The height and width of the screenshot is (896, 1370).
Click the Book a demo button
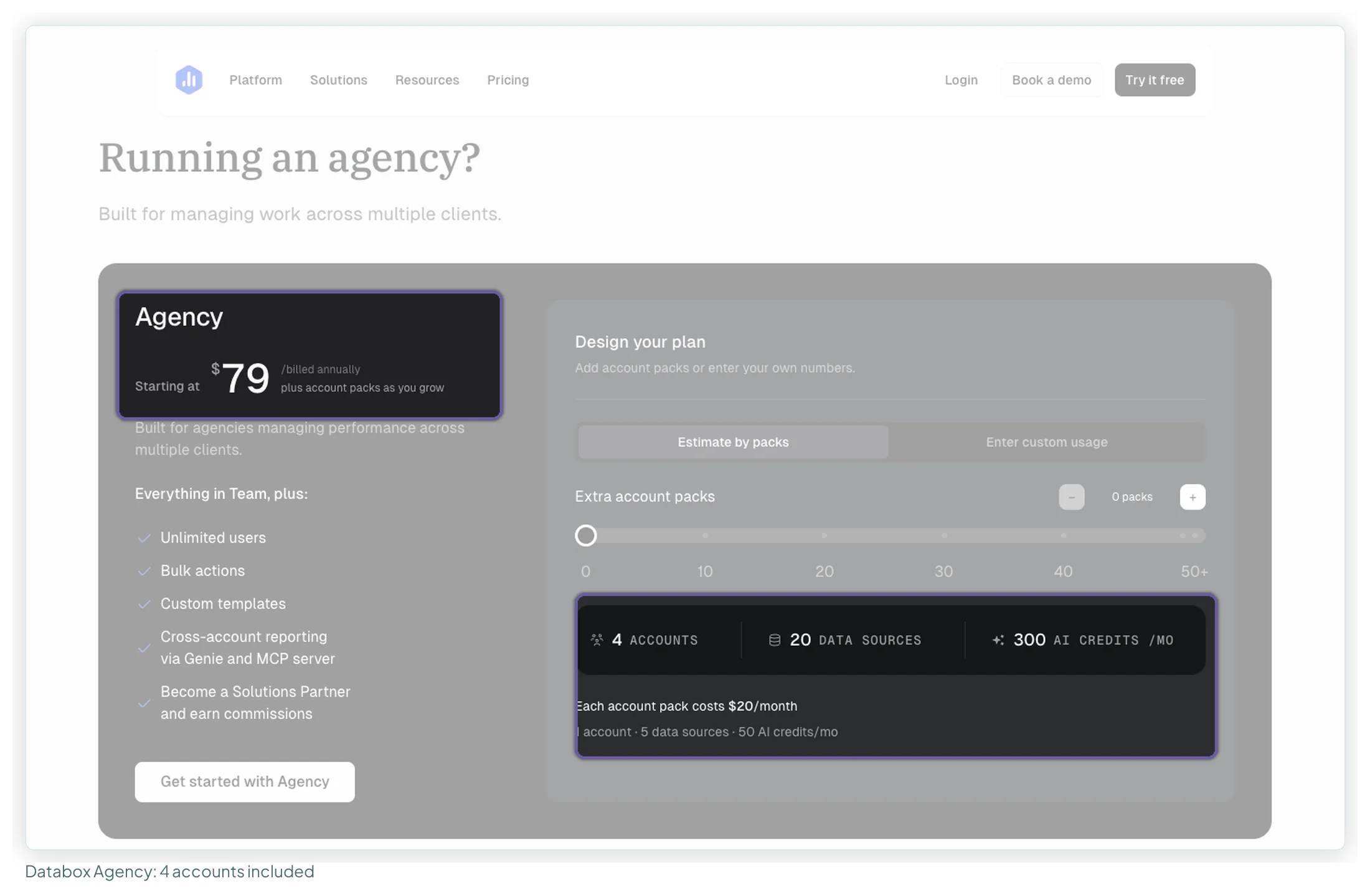1051,80
